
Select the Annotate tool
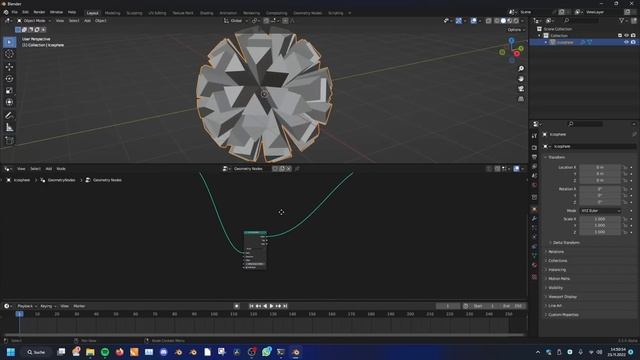click(x=9, y=116)
